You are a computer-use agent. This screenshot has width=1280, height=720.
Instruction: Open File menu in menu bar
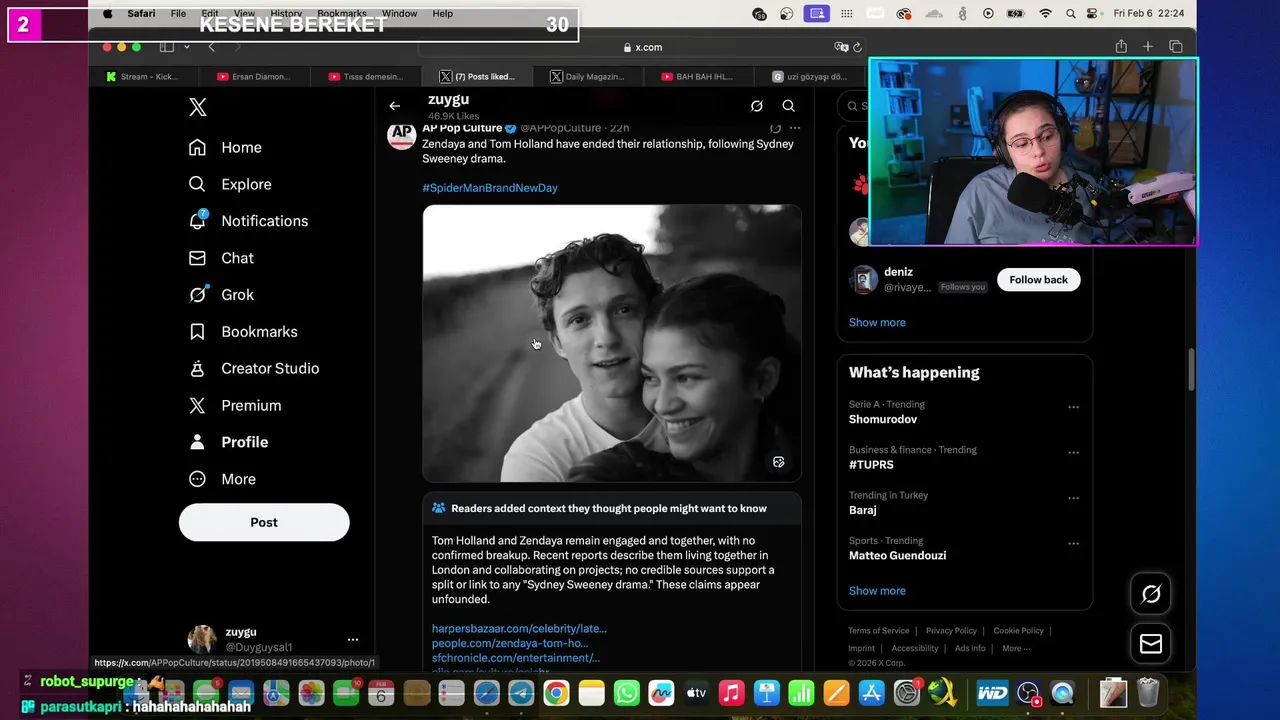(178, 14)
